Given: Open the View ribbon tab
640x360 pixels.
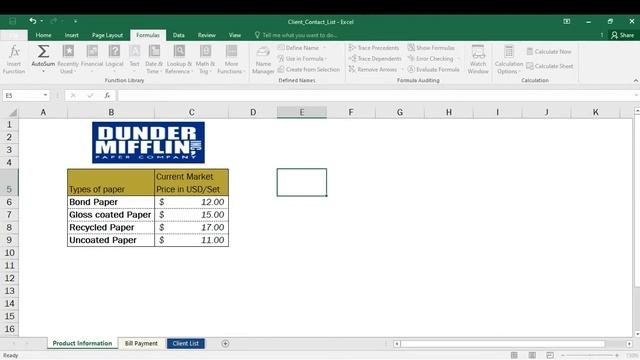Looking at the screenshot, I should [235, 35].
